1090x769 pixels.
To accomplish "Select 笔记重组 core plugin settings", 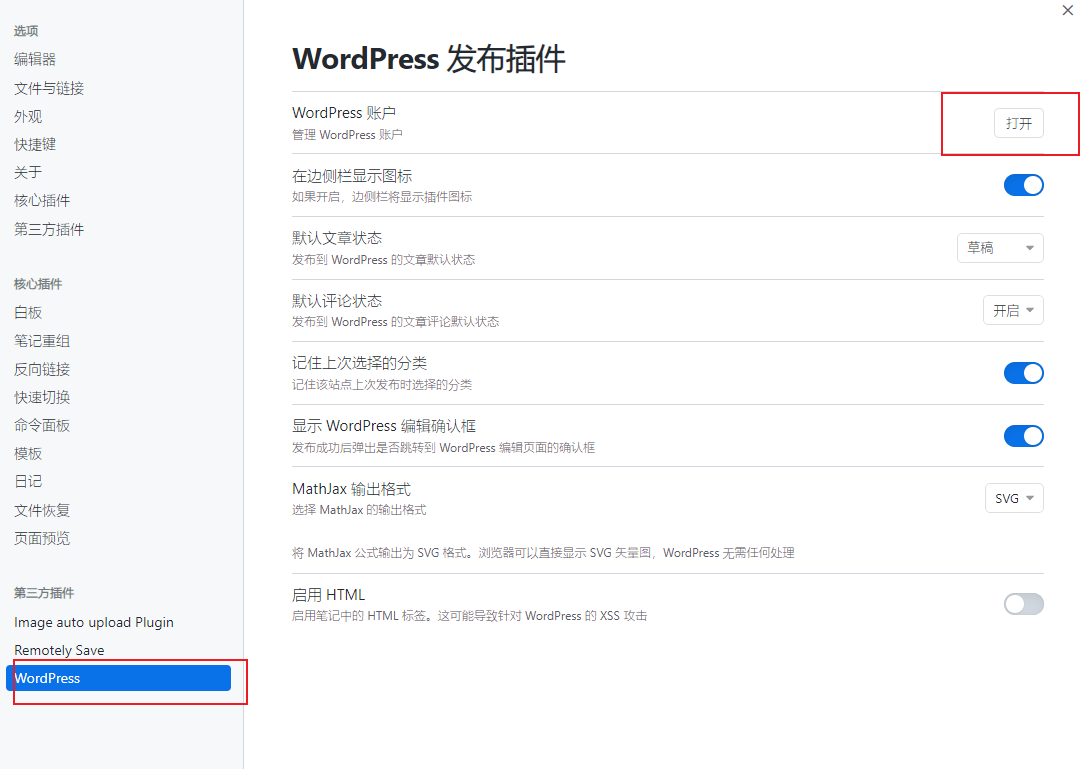I will (x=42, y=341).
